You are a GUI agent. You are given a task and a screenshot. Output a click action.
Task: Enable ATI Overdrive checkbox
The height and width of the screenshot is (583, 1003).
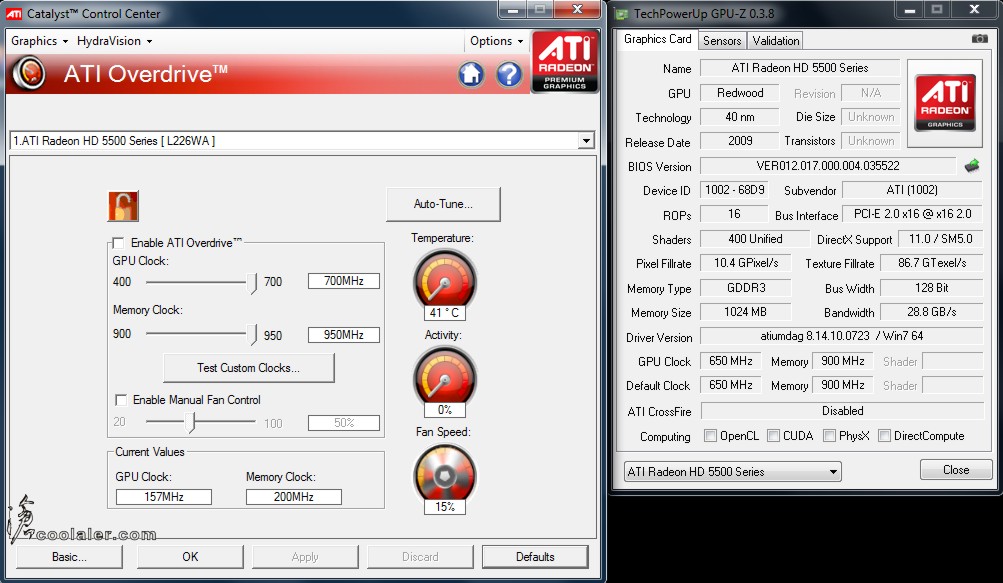tap(118, 243)
